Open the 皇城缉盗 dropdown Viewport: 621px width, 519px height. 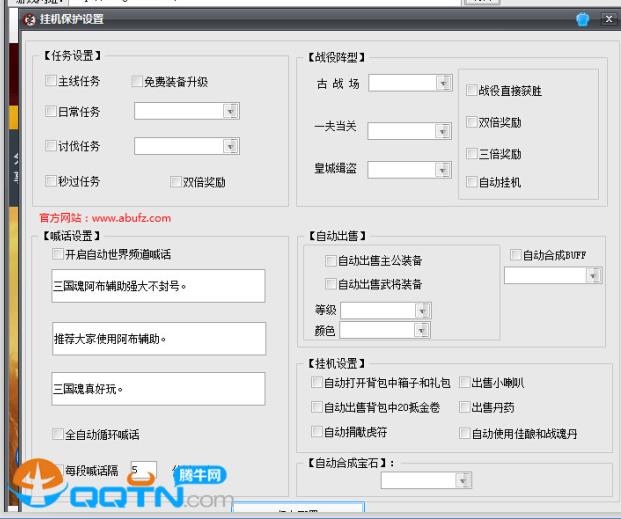[444, 169]
